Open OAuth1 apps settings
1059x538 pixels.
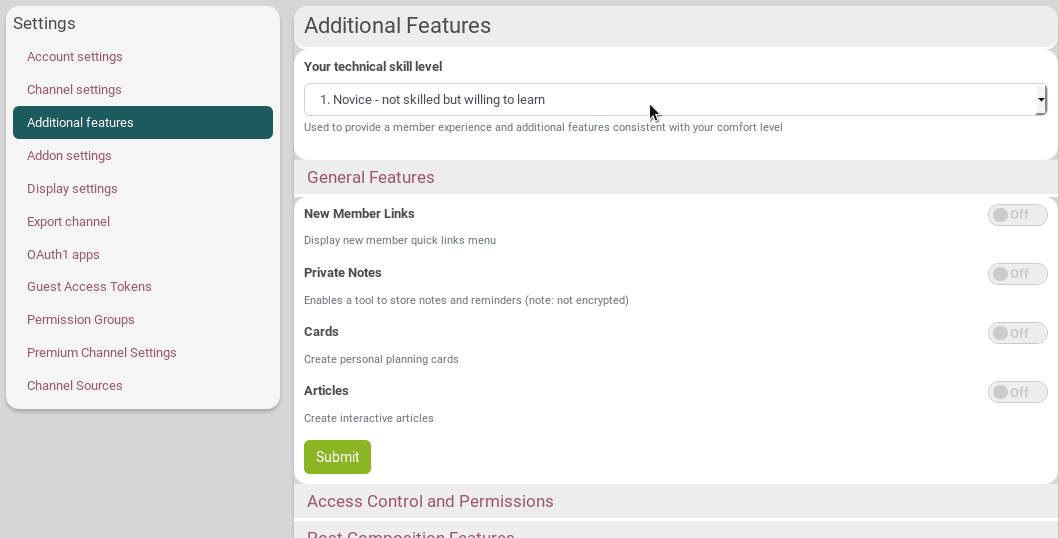click(x=63, y=255)
